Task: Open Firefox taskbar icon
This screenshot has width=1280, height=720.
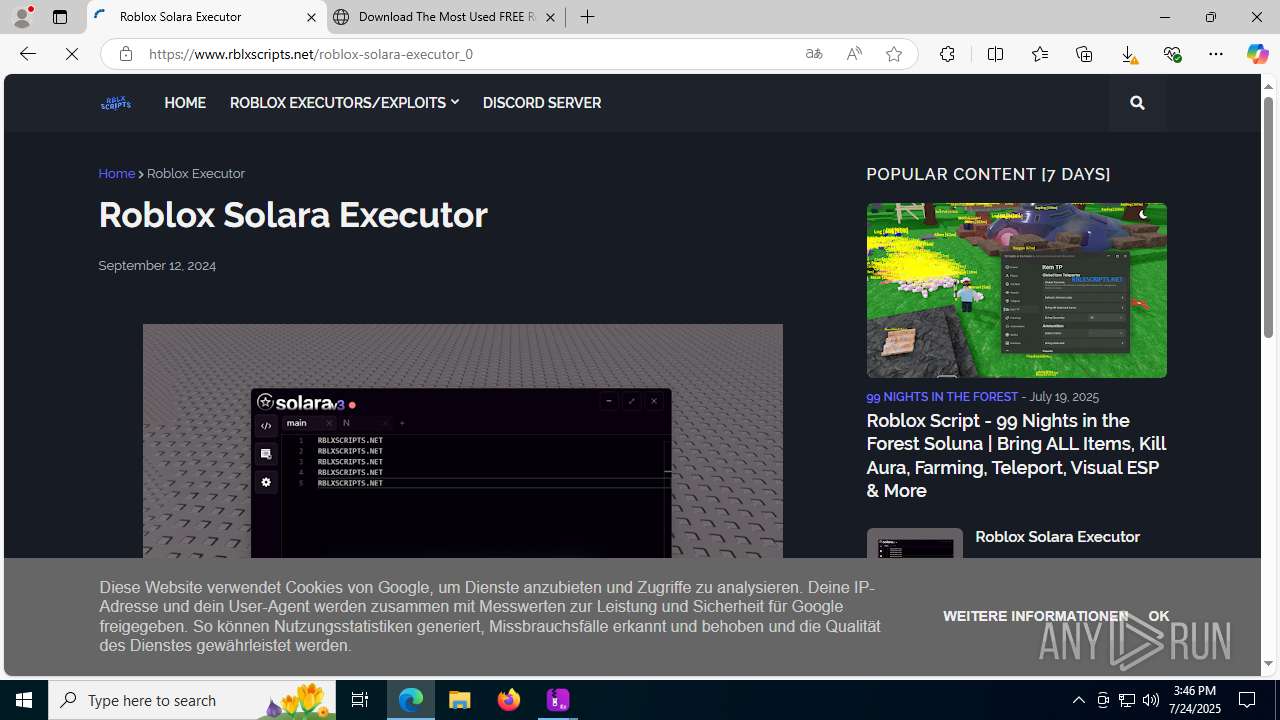Action: click(509, 700)
